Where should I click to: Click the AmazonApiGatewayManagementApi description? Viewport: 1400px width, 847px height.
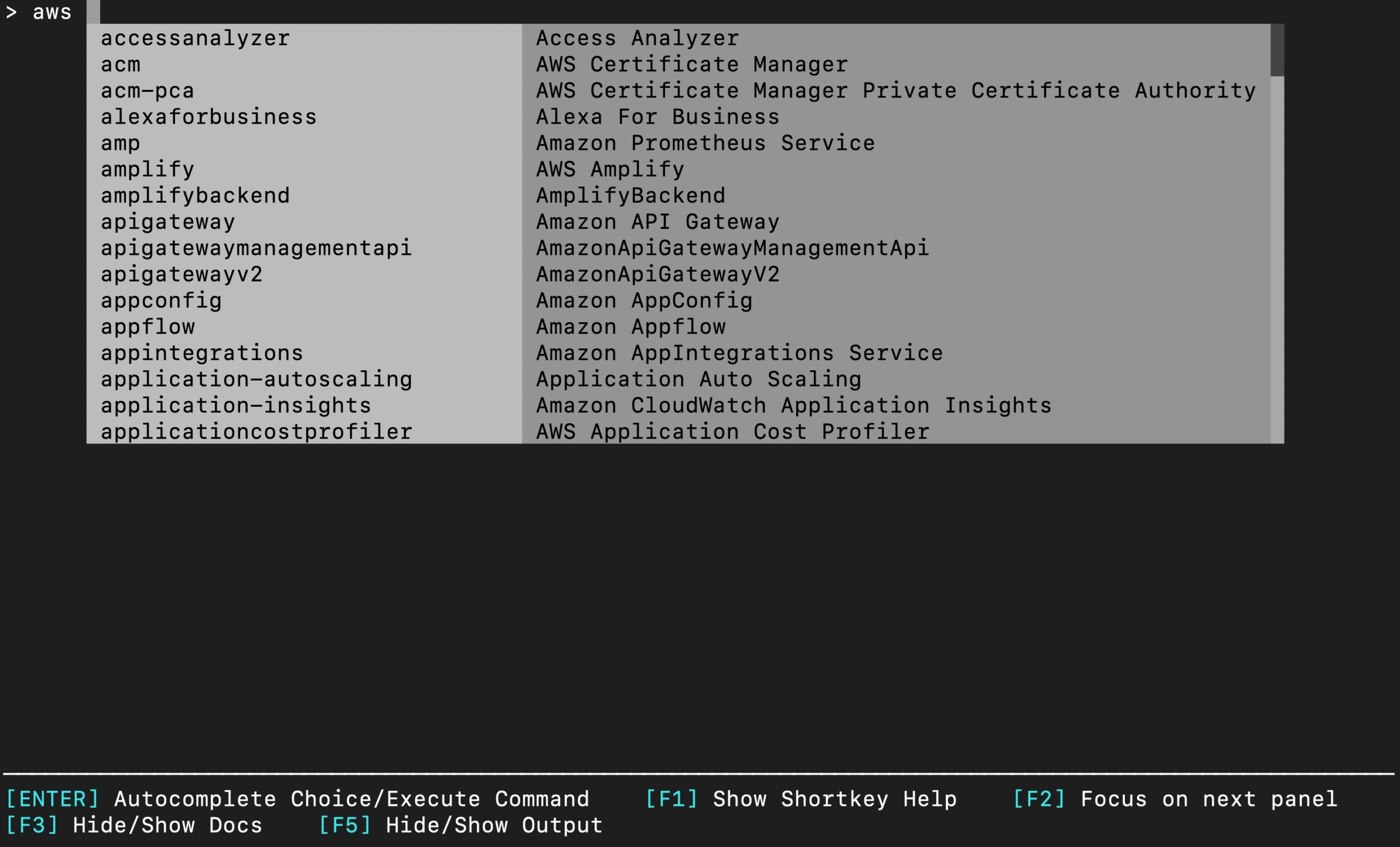pyautogui.click(x=733, y=247)
